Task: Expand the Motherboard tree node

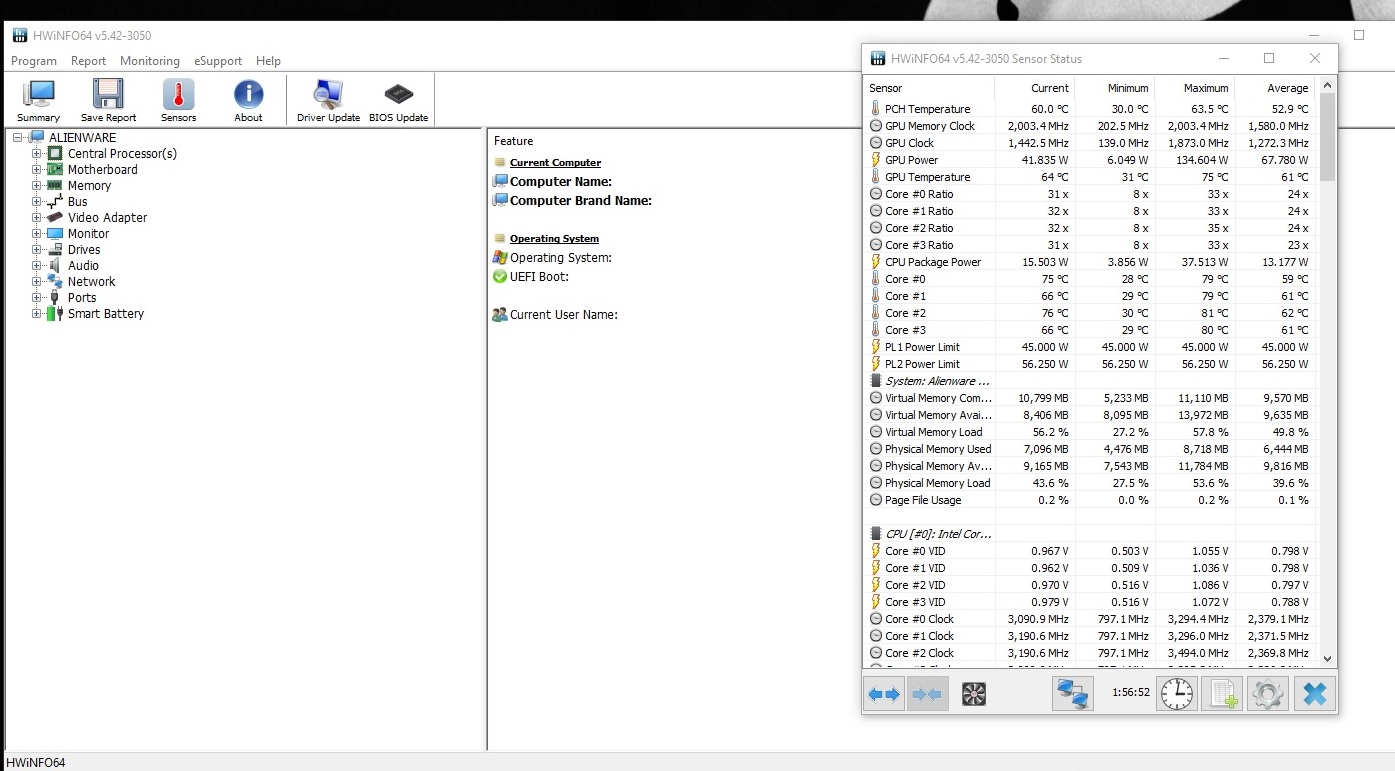Action: [37, 170]
